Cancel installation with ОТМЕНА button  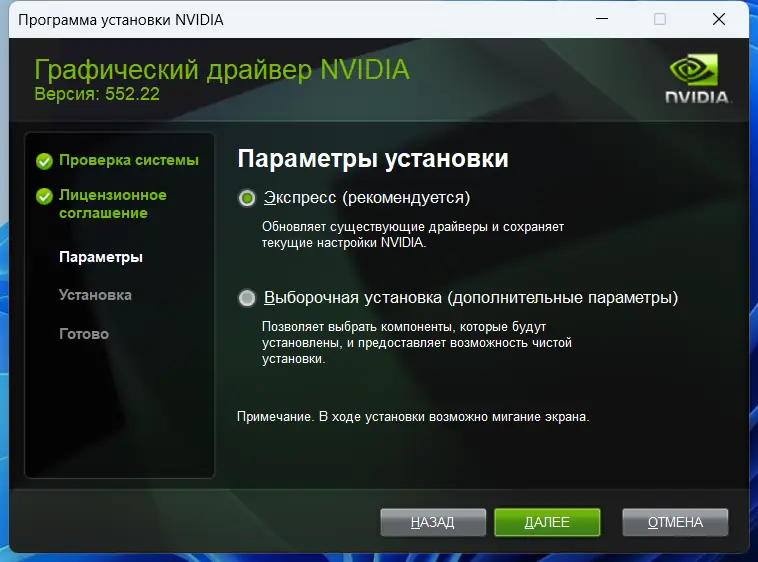[x=675, y=522]
